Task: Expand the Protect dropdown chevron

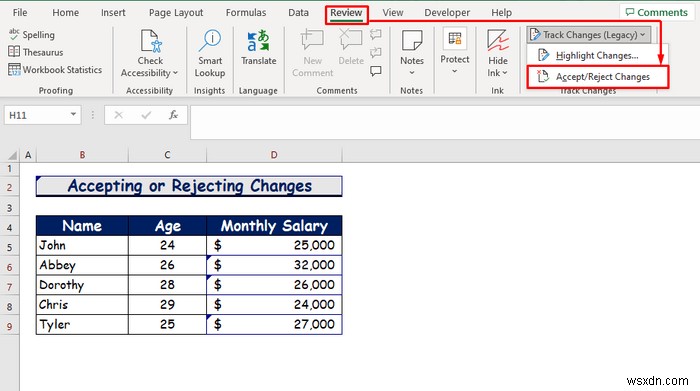Action: click(454, 71)
